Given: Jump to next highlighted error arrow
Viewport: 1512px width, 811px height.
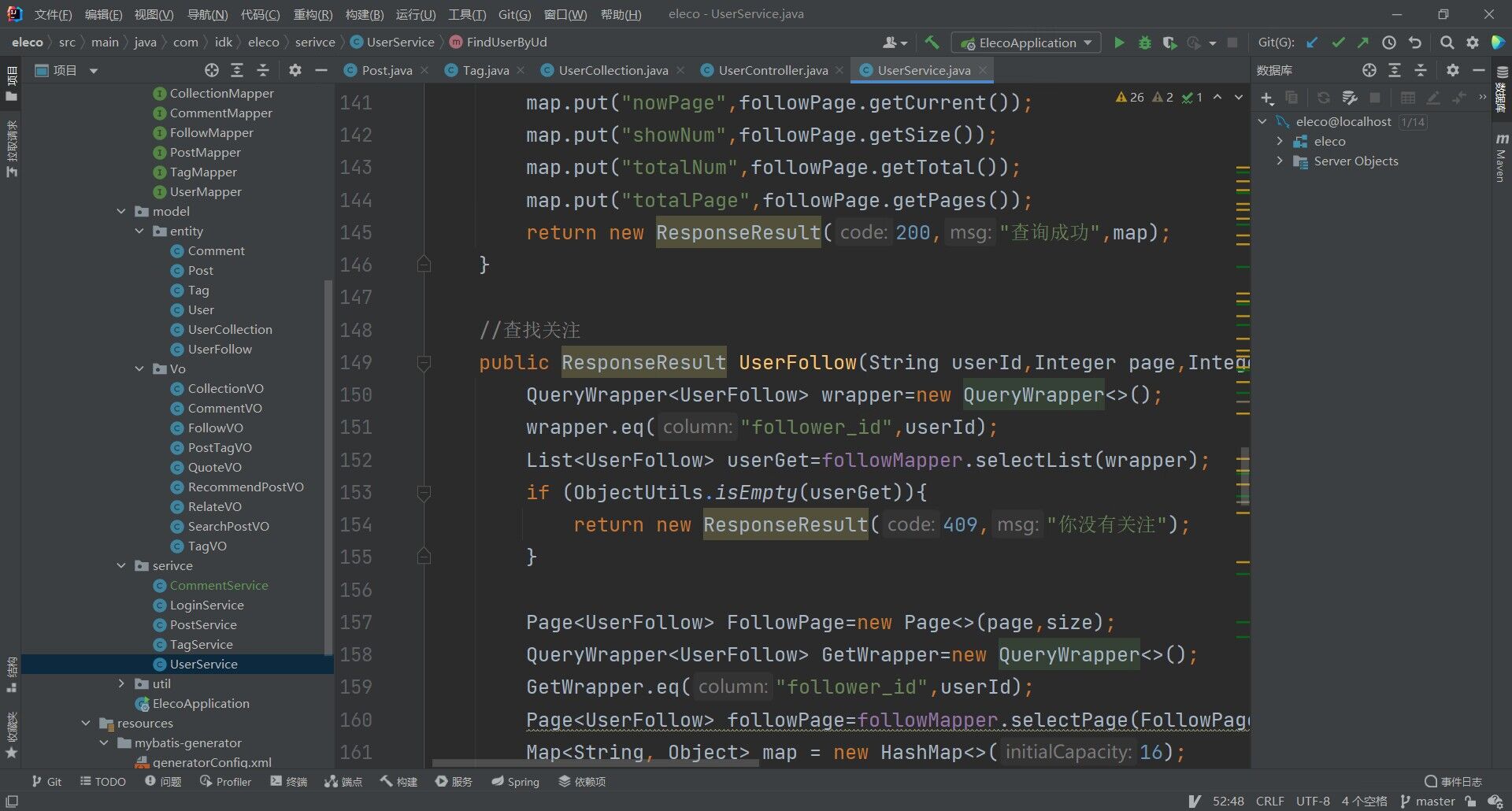Looking at the screenshot, I should point(1239,98).
